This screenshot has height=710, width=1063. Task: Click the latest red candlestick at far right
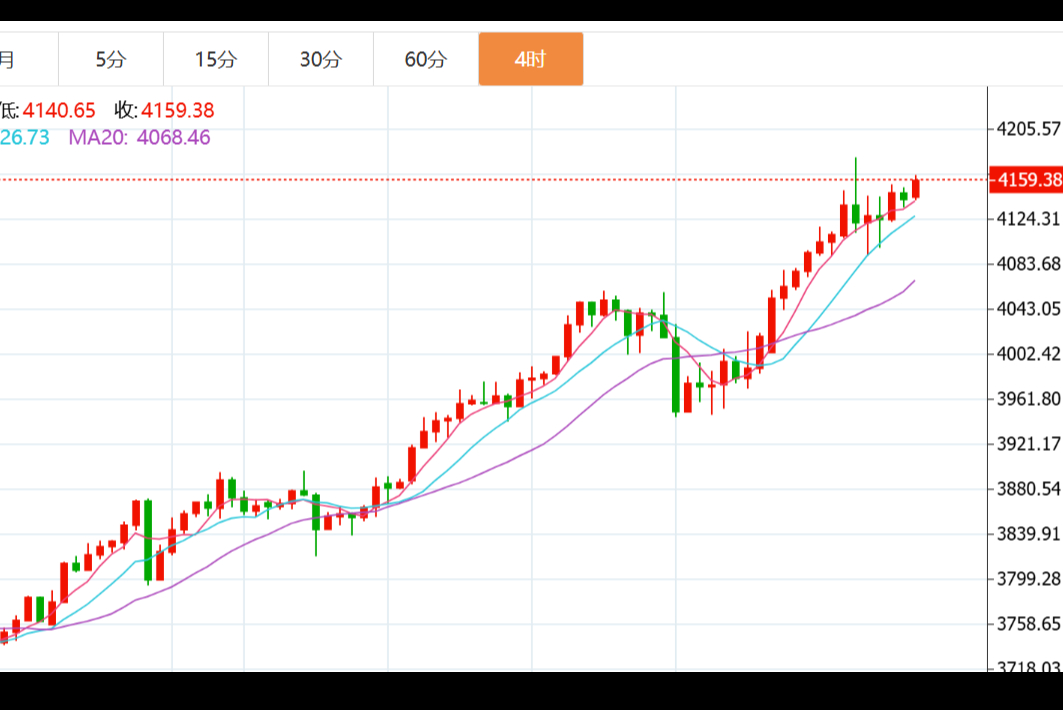click(x=915, y=188)
